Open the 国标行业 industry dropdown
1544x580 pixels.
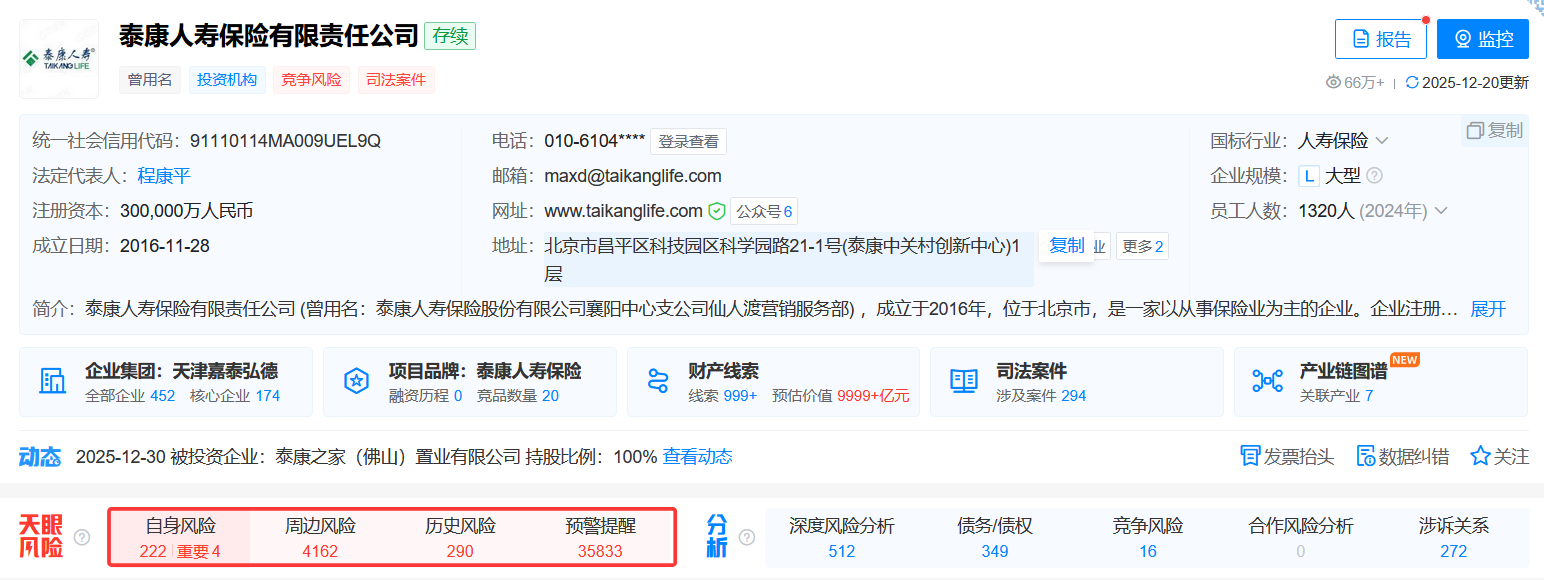(1384, 140)
